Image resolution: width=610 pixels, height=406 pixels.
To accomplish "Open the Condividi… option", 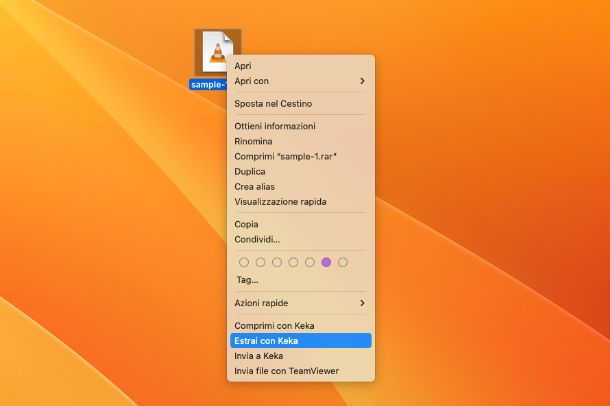I will 301,240.
